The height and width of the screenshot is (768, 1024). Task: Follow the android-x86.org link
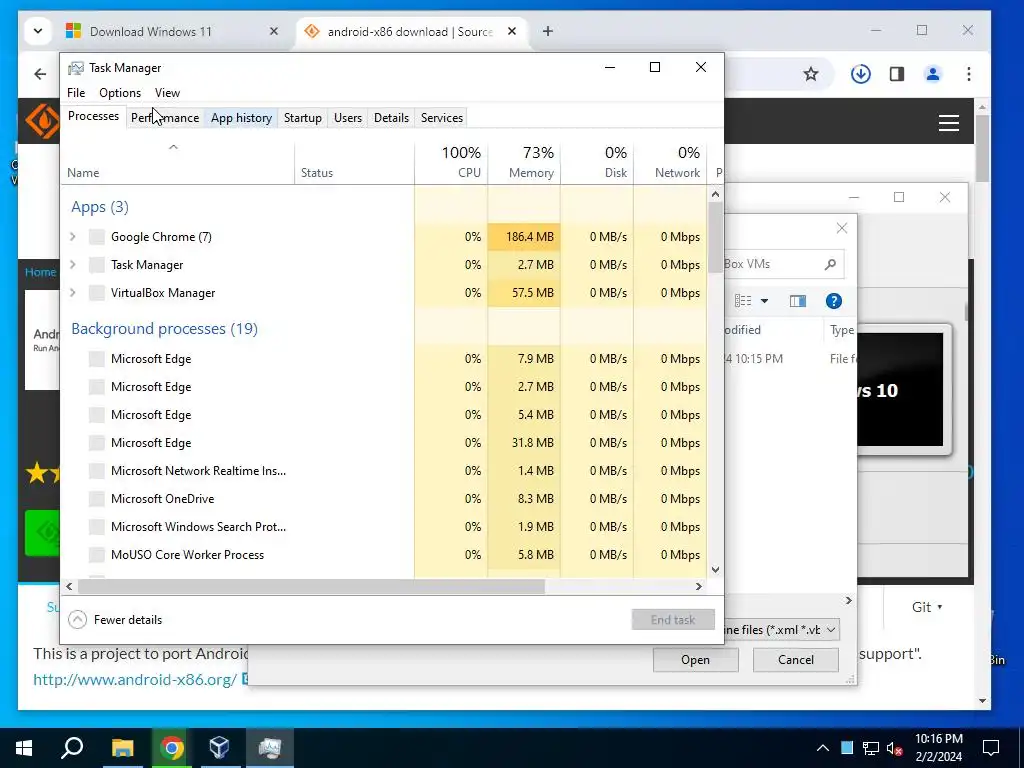tap(135, 679)
